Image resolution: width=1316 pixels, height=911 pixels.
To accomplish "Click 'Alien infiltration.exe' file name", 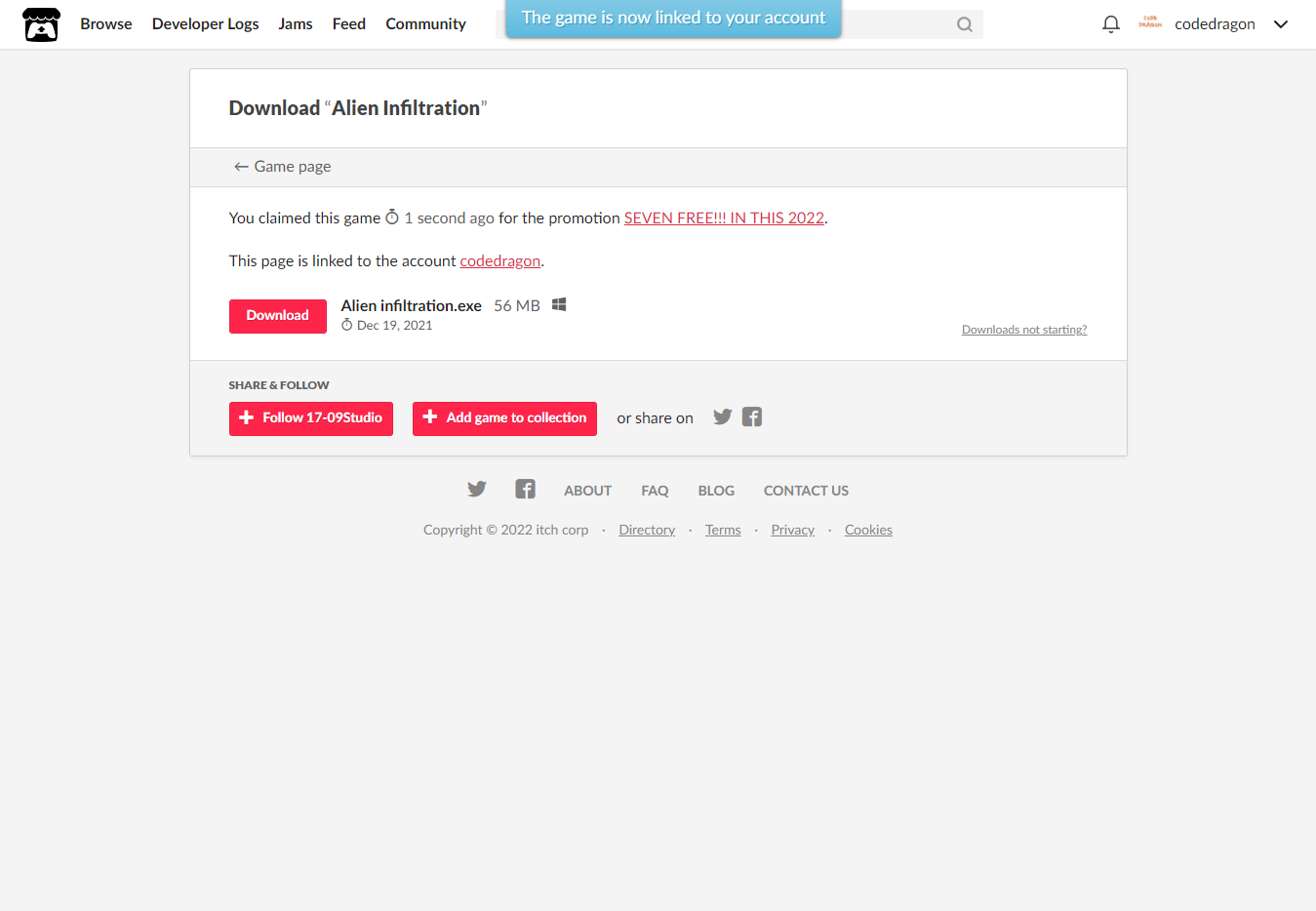I will 412,306.
